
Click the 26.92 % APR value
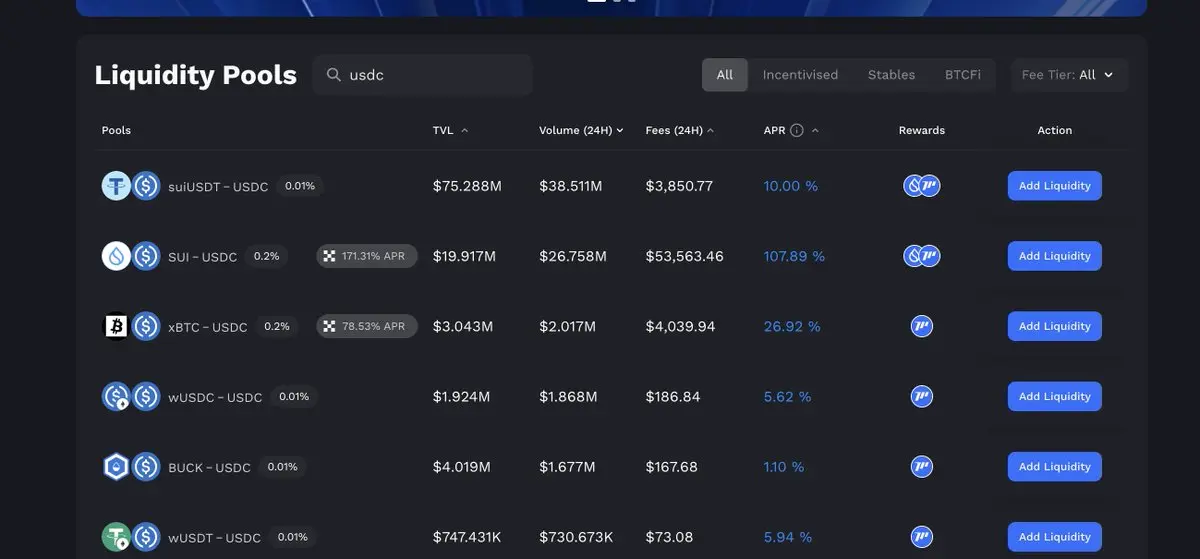[x=792, y=326]
